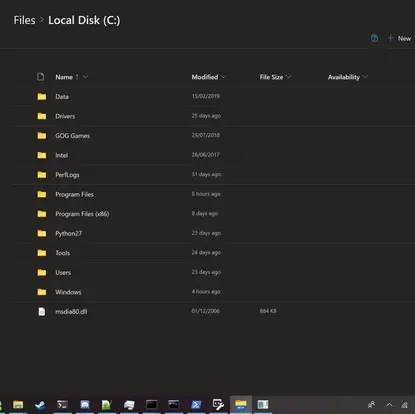The image size is (415, 414).
Task: Show hidden system tray icons chevron
Action: pos(389,405)
